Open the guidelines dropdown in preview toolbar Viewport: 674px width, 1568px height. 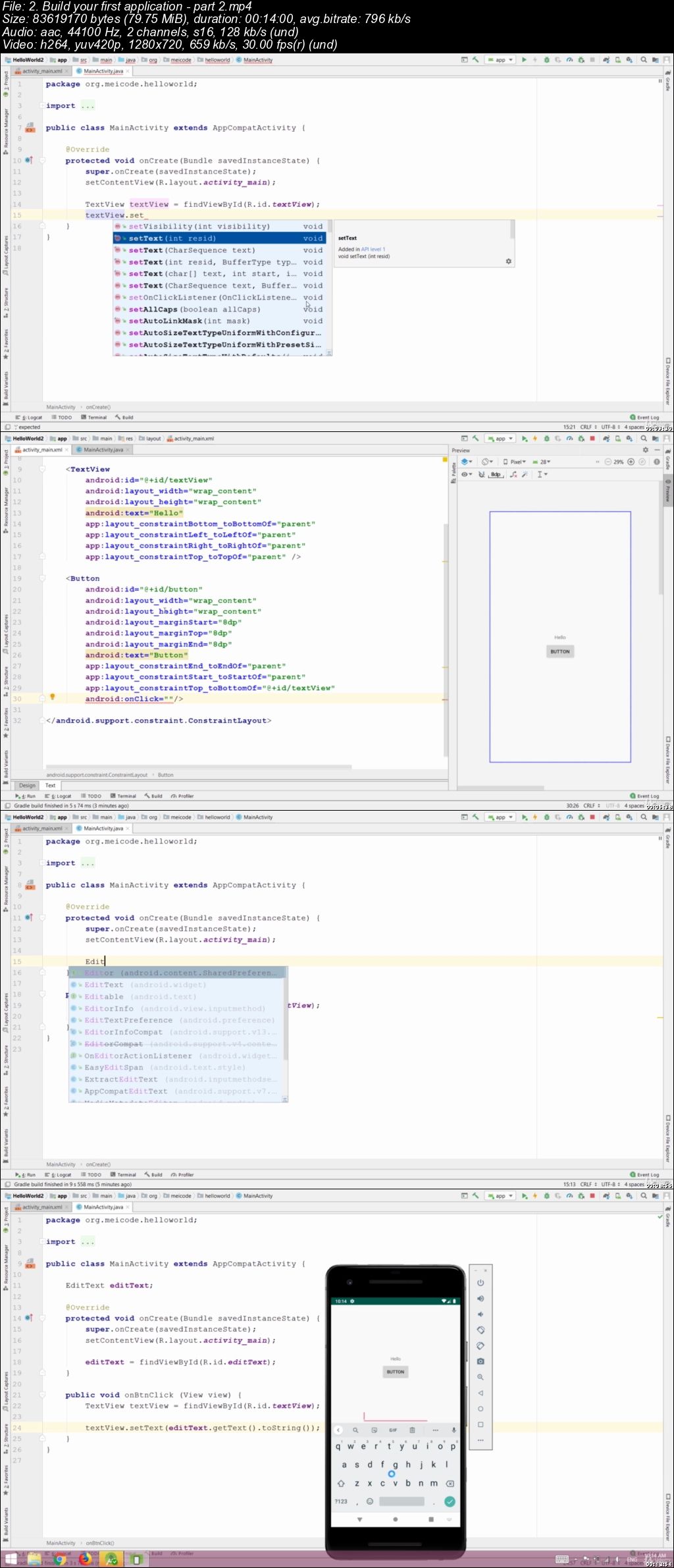coord(542,474)
